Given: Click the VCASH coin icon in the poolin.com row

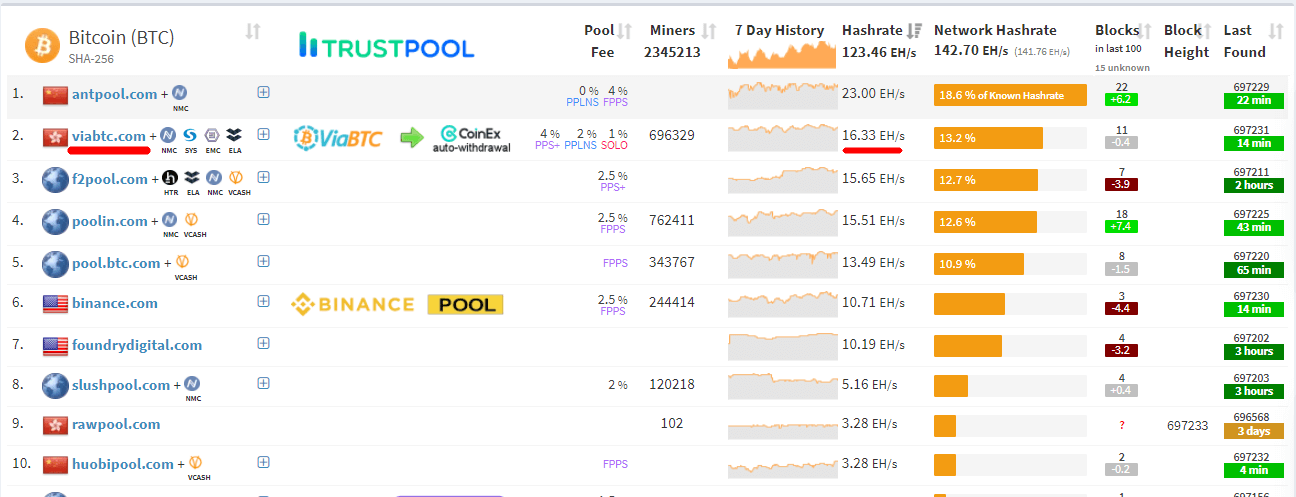Looking at the screenshot, I should click(191, 220).
